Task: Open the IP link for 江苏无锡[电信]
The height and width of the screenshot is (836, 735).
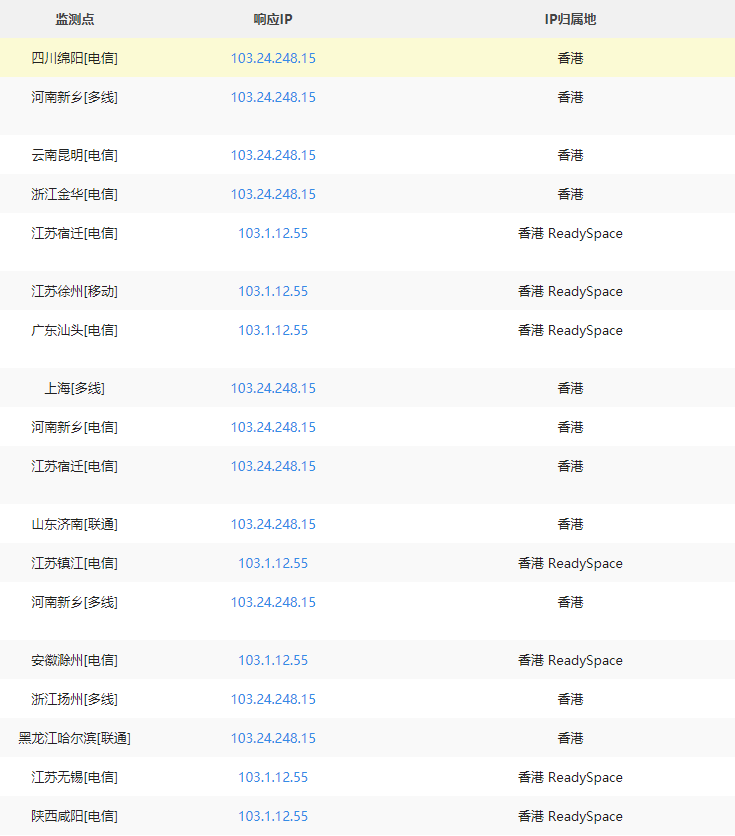Action: coord(273,777)
